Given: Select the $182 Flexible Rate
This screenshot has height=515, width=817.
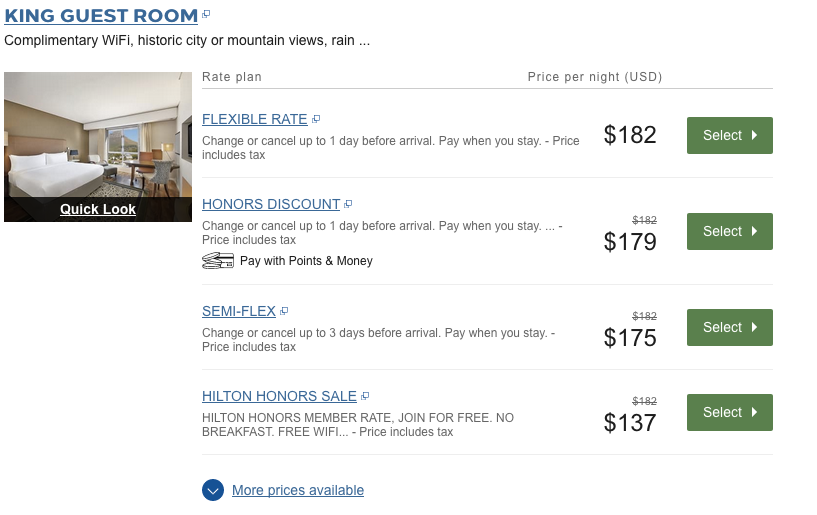Looking at the screenshot, I should [729, 135].
